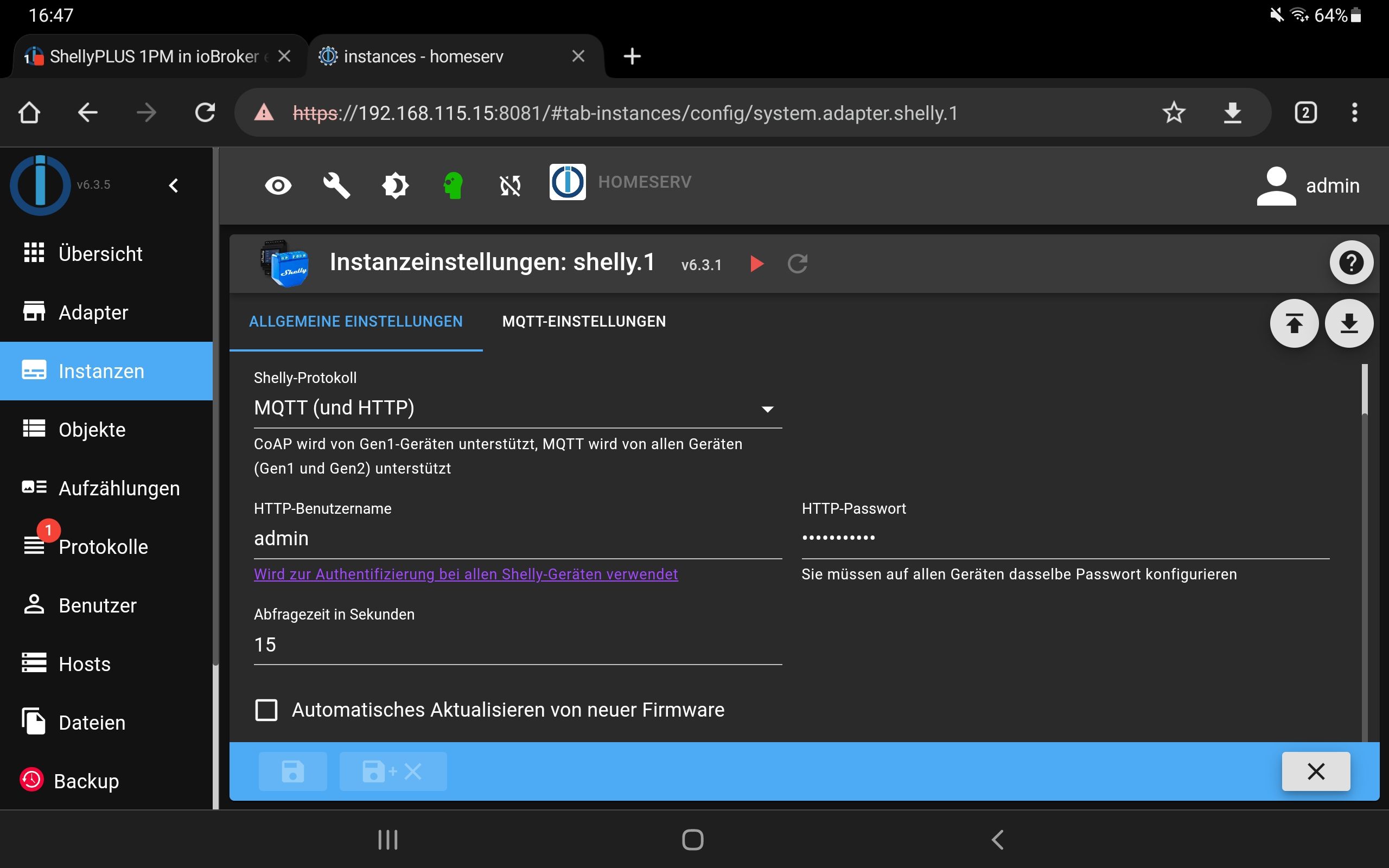Tap the Android back button
Viewport: 1389px width, 868px height.
998,840
